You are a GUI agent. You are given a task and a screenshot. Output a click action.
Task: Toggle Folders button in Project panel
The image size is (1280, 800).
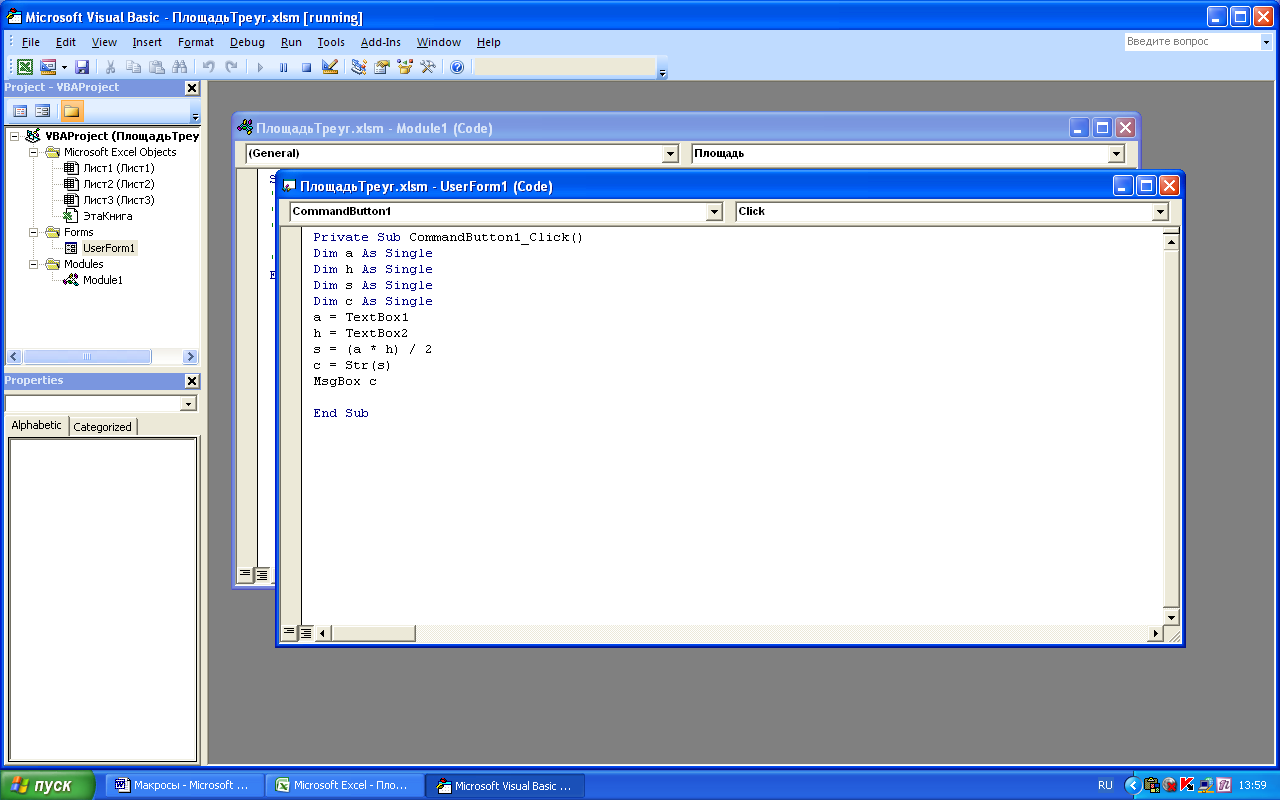pos(72,111)
